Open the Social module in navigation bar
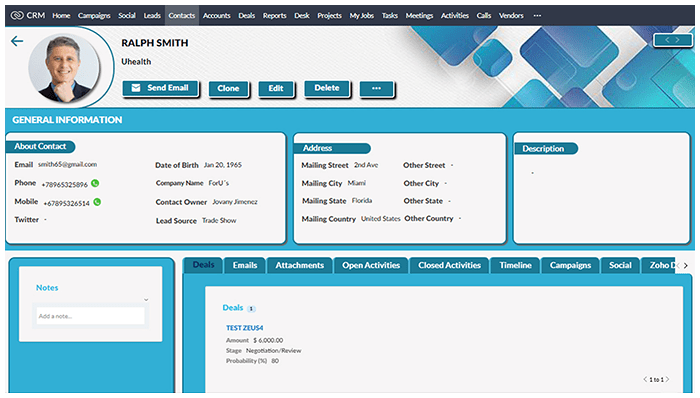 point(127,16)
